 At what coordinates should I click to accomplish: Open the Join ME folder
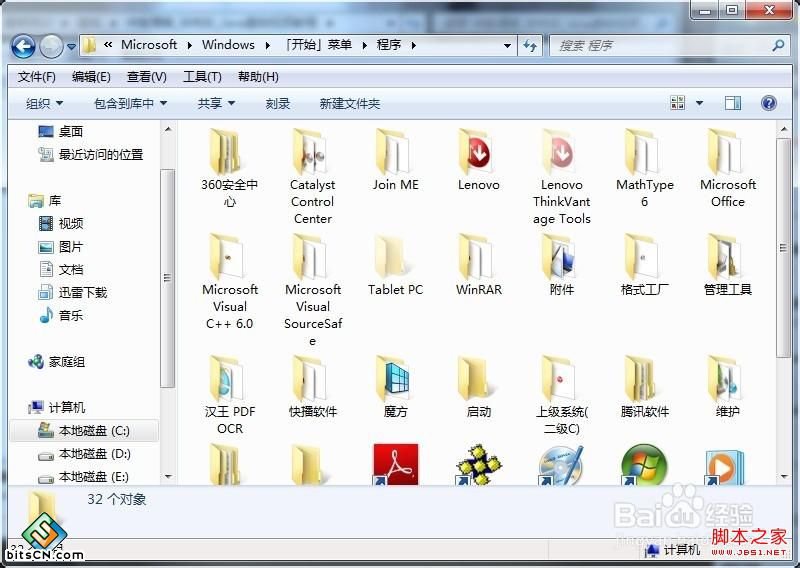point(395,160)
